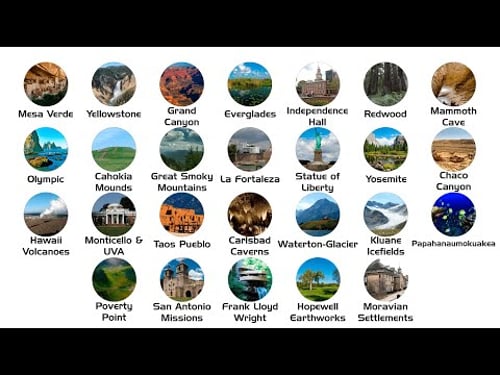Click the 'Olympic' label text
This screenshot has height=375, width=500.
tap(45, 179)
